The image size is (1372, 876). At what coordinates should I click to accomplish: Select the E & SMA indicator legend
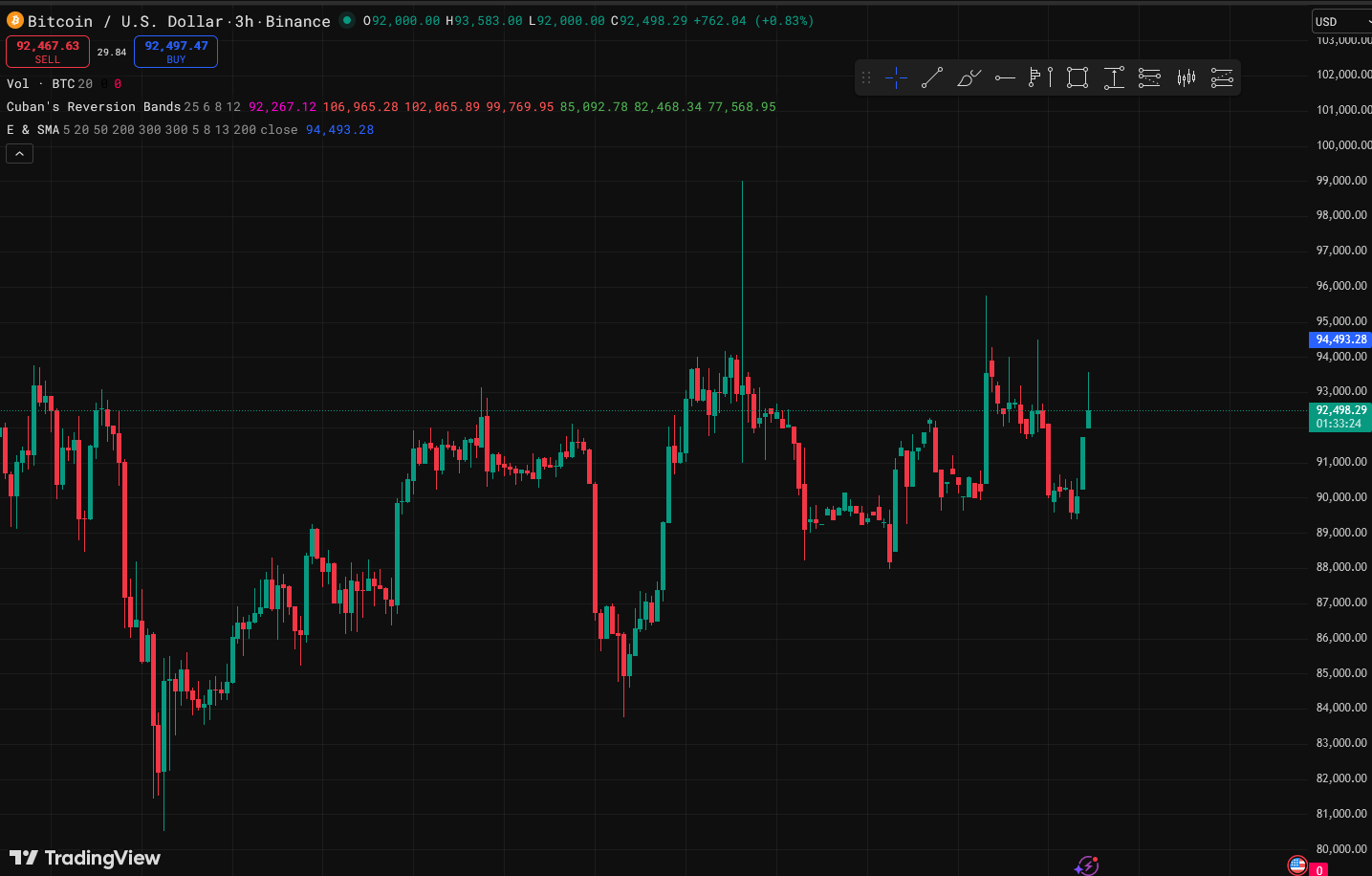point(33,130)
